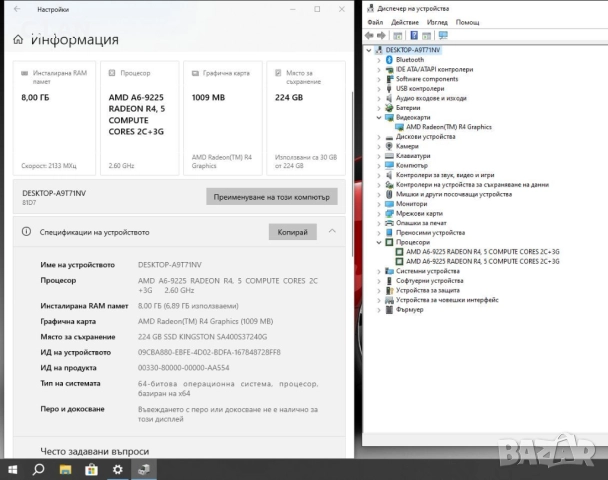Open the Изглед menu
Viewport: 608px width, 480px height.
click(x=437, y=22)
